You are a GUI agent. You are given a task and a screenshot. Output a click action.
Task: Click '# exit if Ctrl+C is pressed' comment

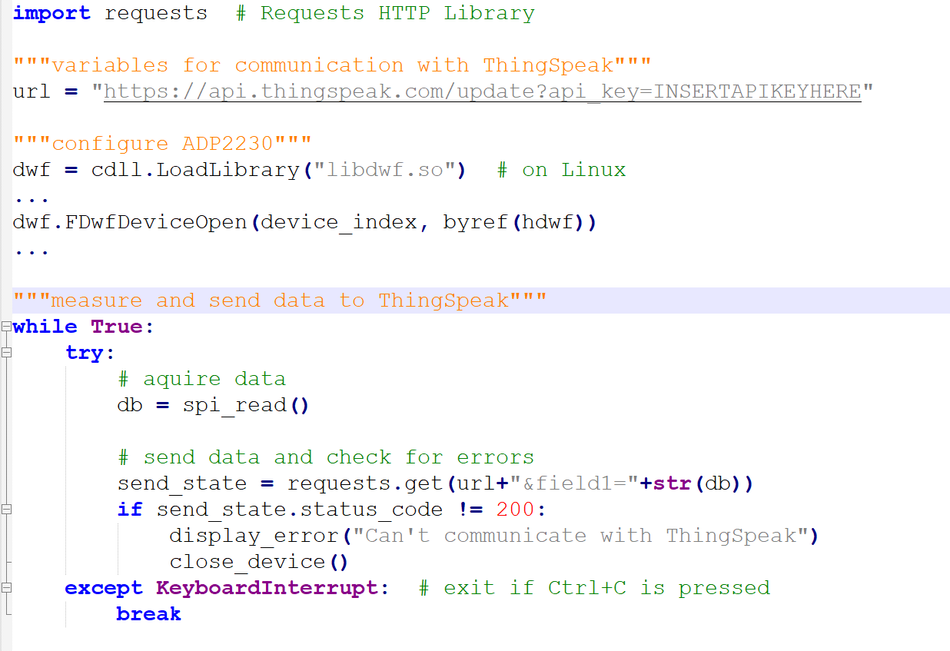tap(594, 588)
